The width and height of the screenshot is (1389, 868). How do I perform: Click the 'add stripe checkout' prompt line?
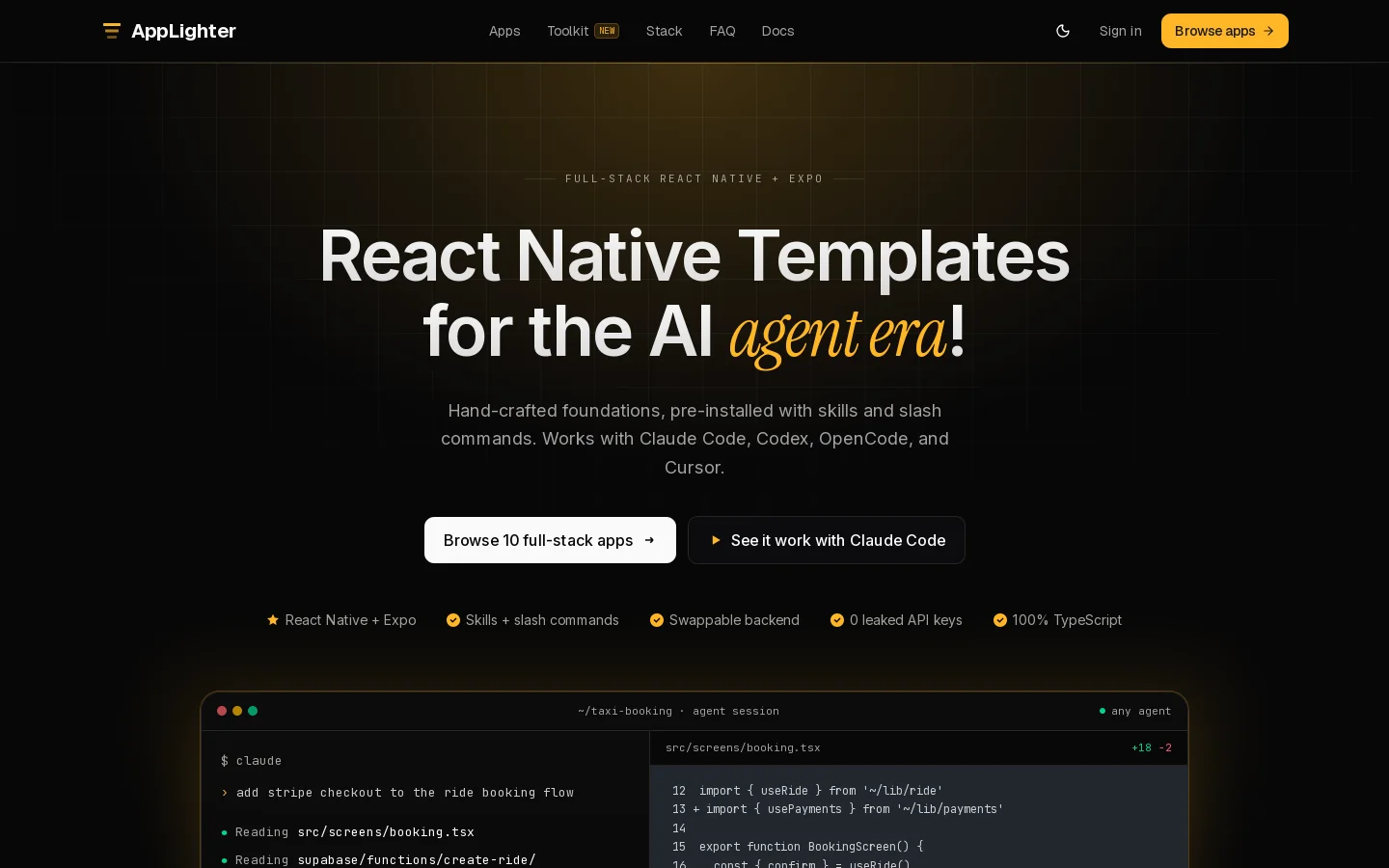point(405,793)
